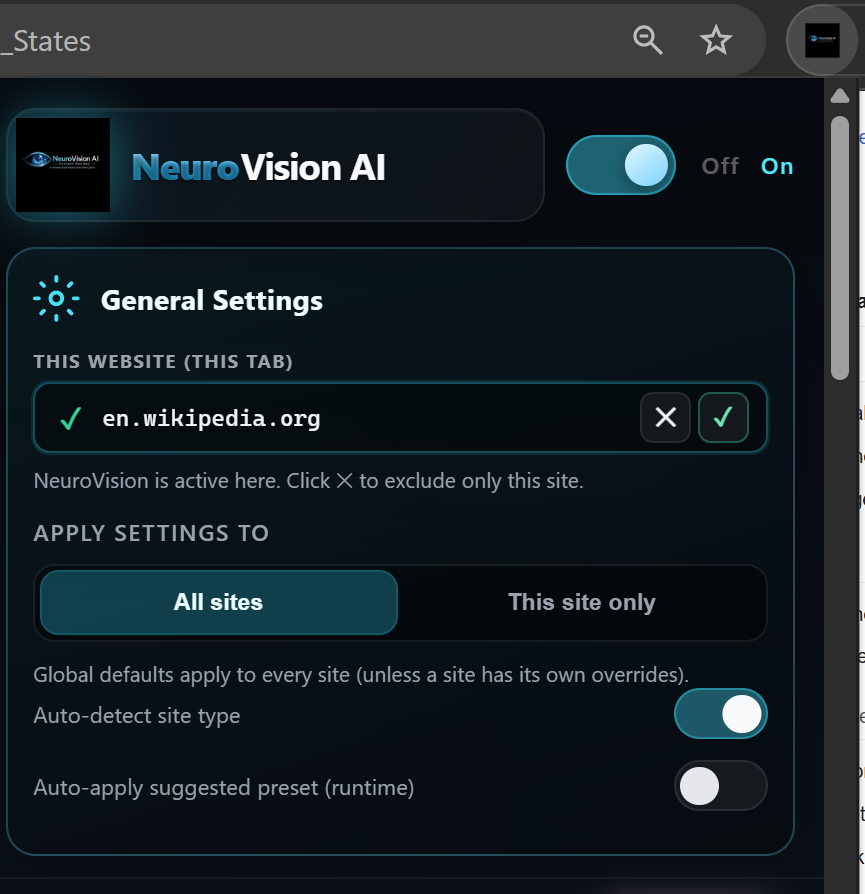
Task: Disable Auto-detect site type toggle
Action: pos(721,714)
